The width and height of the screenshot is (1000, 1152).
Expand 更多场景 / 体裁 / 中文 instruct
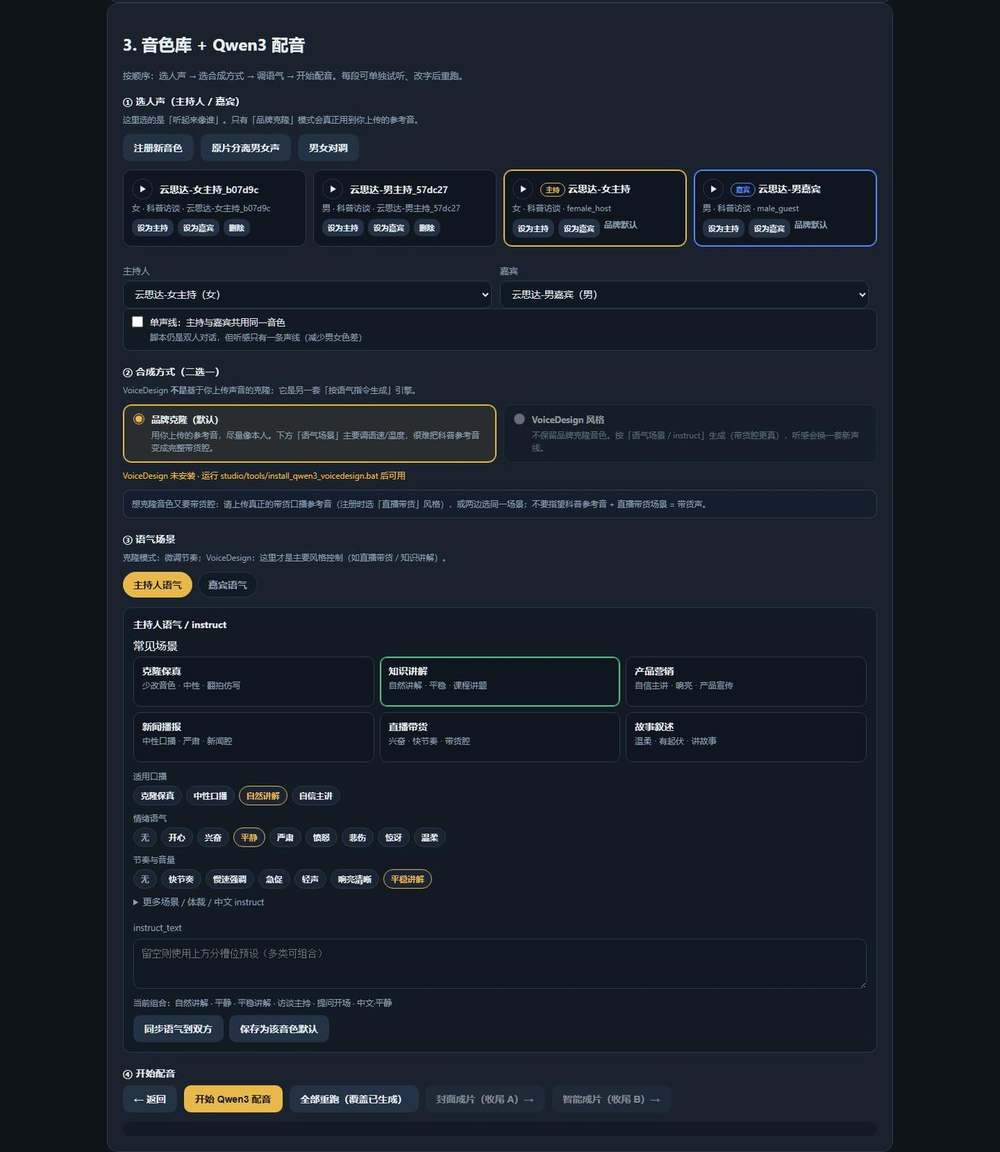click(198, 902)
